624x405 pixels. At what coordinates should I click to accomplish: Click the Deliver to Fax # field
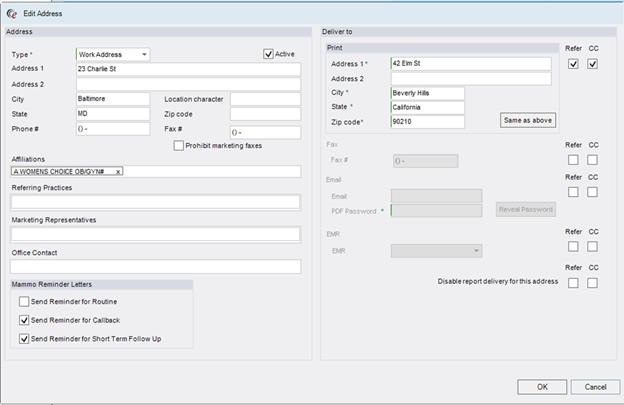click(425, 161)
